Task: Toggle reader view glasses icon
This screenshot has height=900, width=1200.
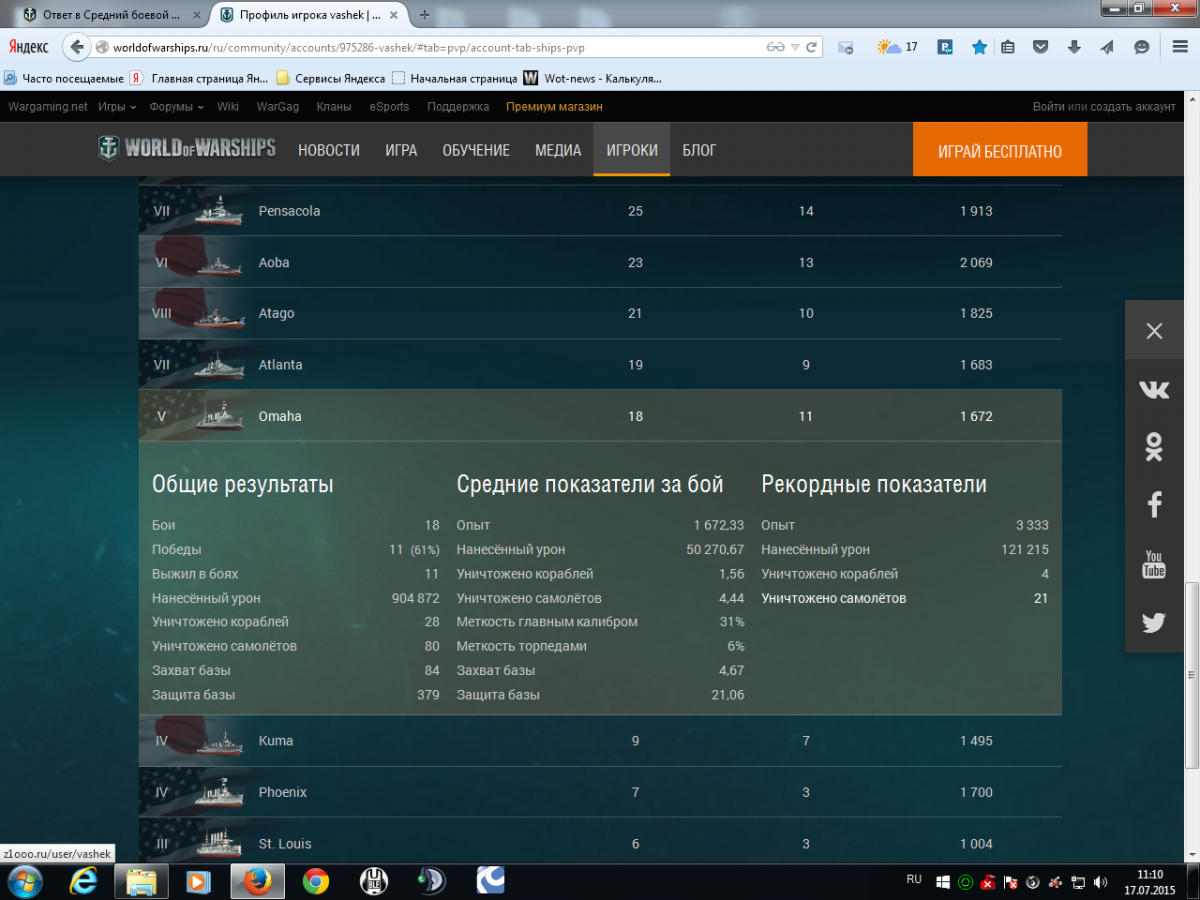Action: [776, 47]
